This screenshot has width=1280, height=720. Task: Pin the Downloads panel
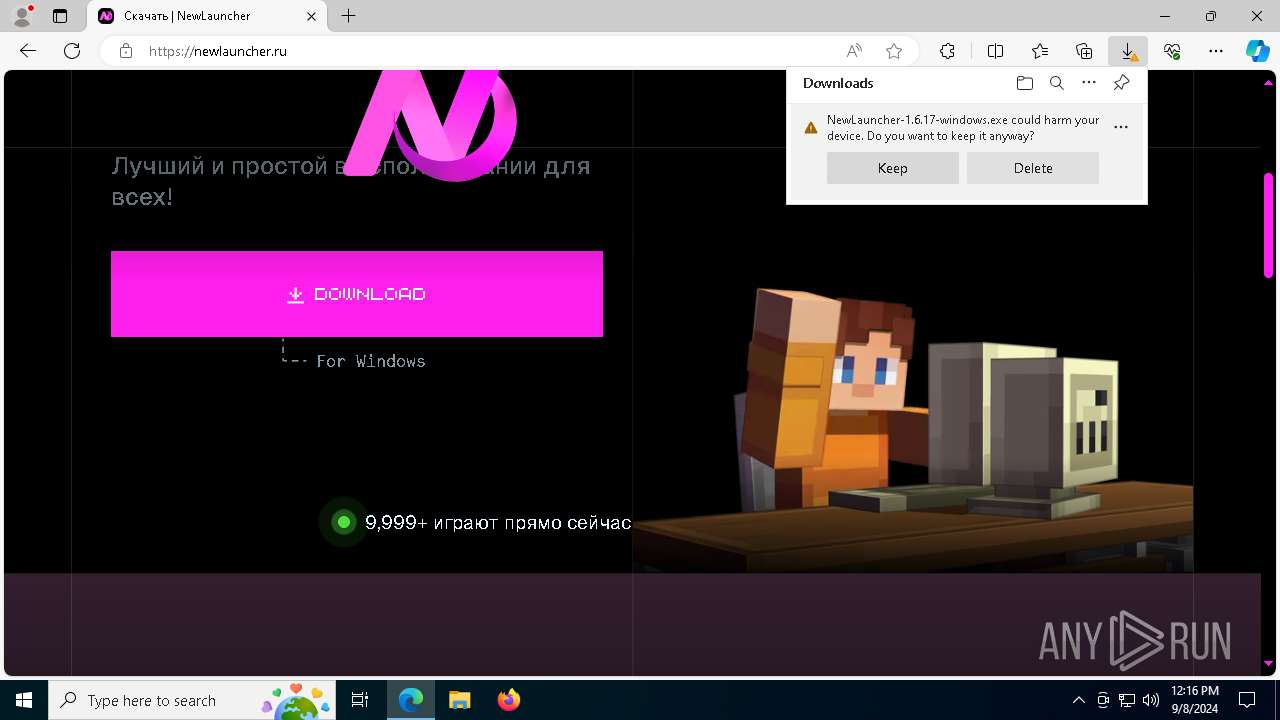coord(1121,83)
